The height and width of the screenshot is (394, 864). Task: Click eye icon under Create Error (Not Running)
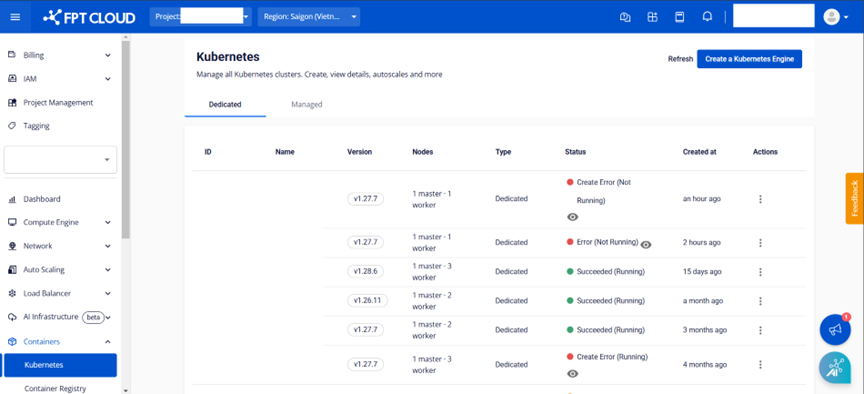point(573,217)
